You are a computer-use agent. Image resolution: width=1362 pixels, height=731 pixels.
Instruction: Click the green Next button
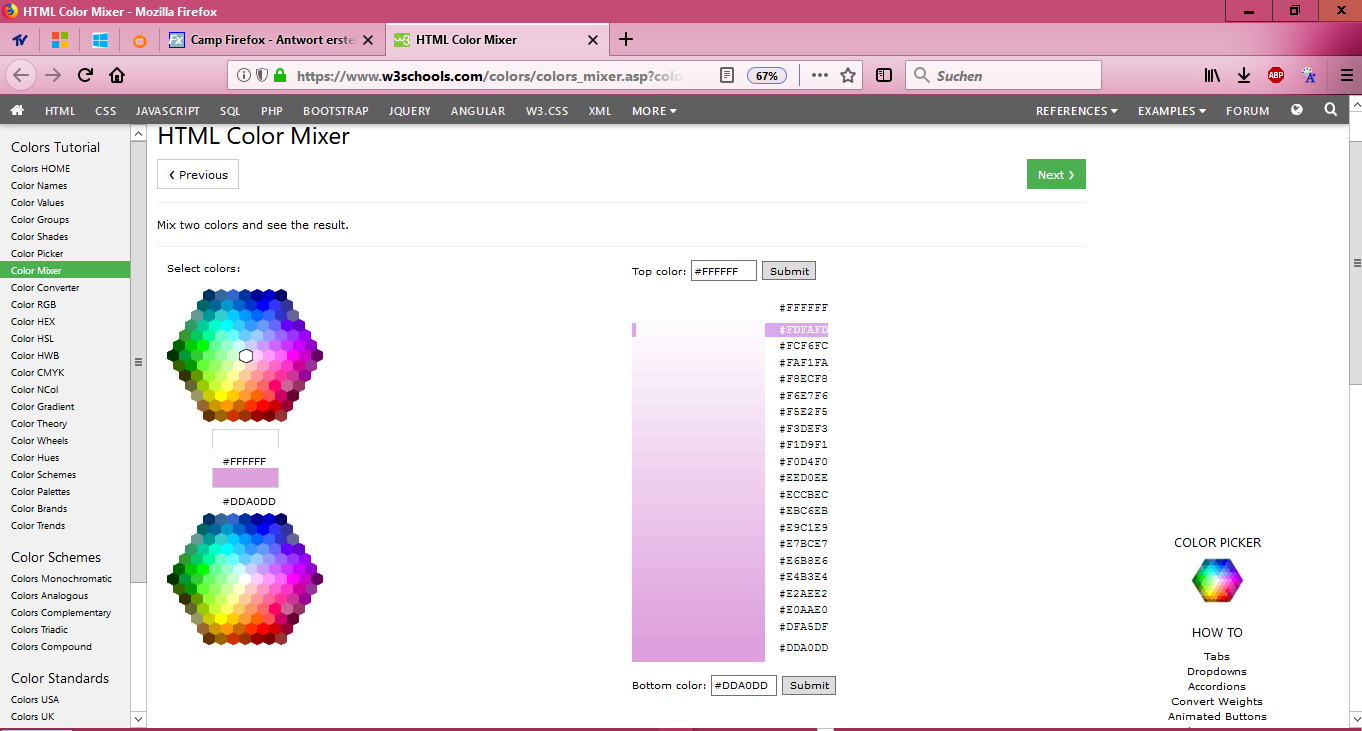1055,175
